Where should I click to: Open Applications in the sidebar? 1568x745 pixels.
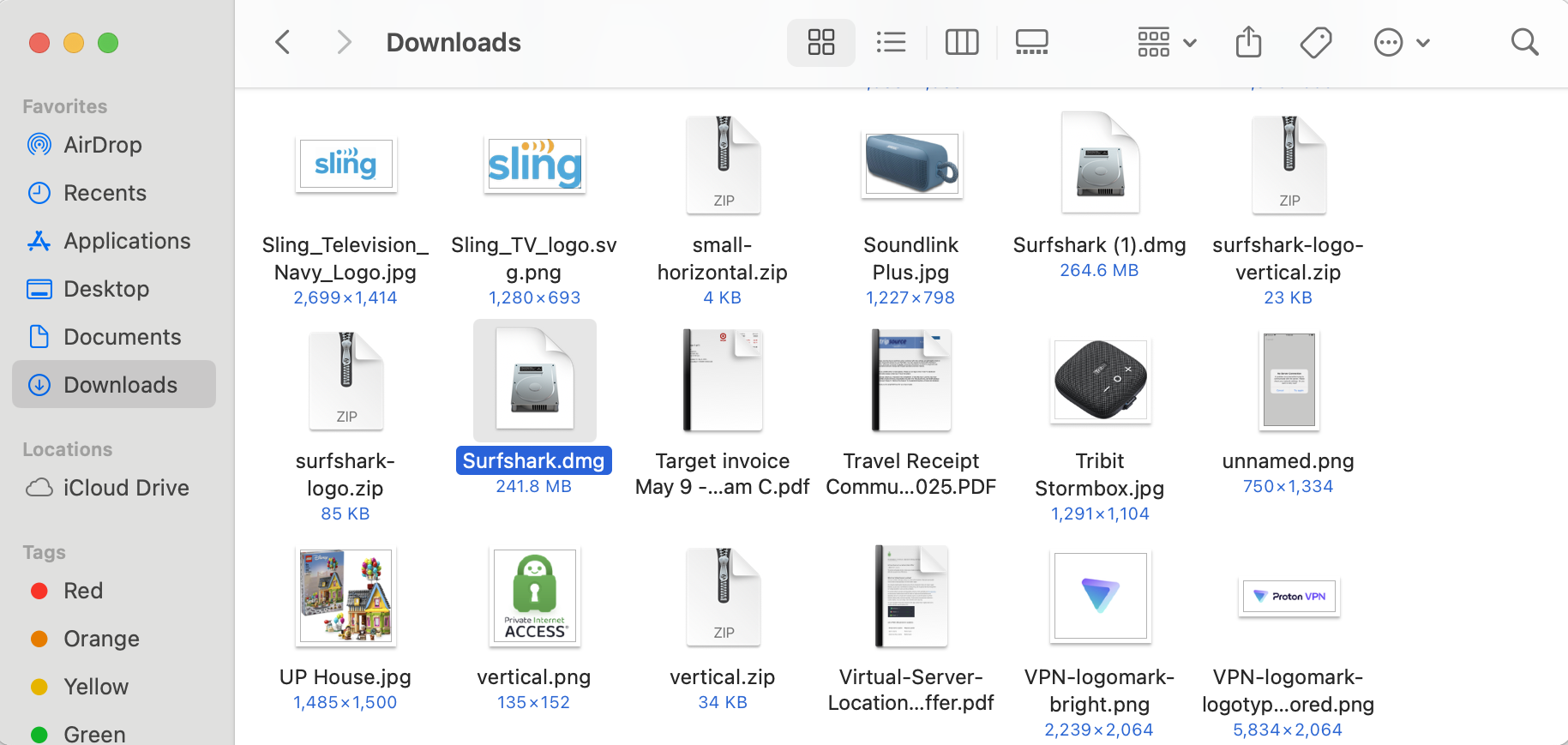coord(127,241)
